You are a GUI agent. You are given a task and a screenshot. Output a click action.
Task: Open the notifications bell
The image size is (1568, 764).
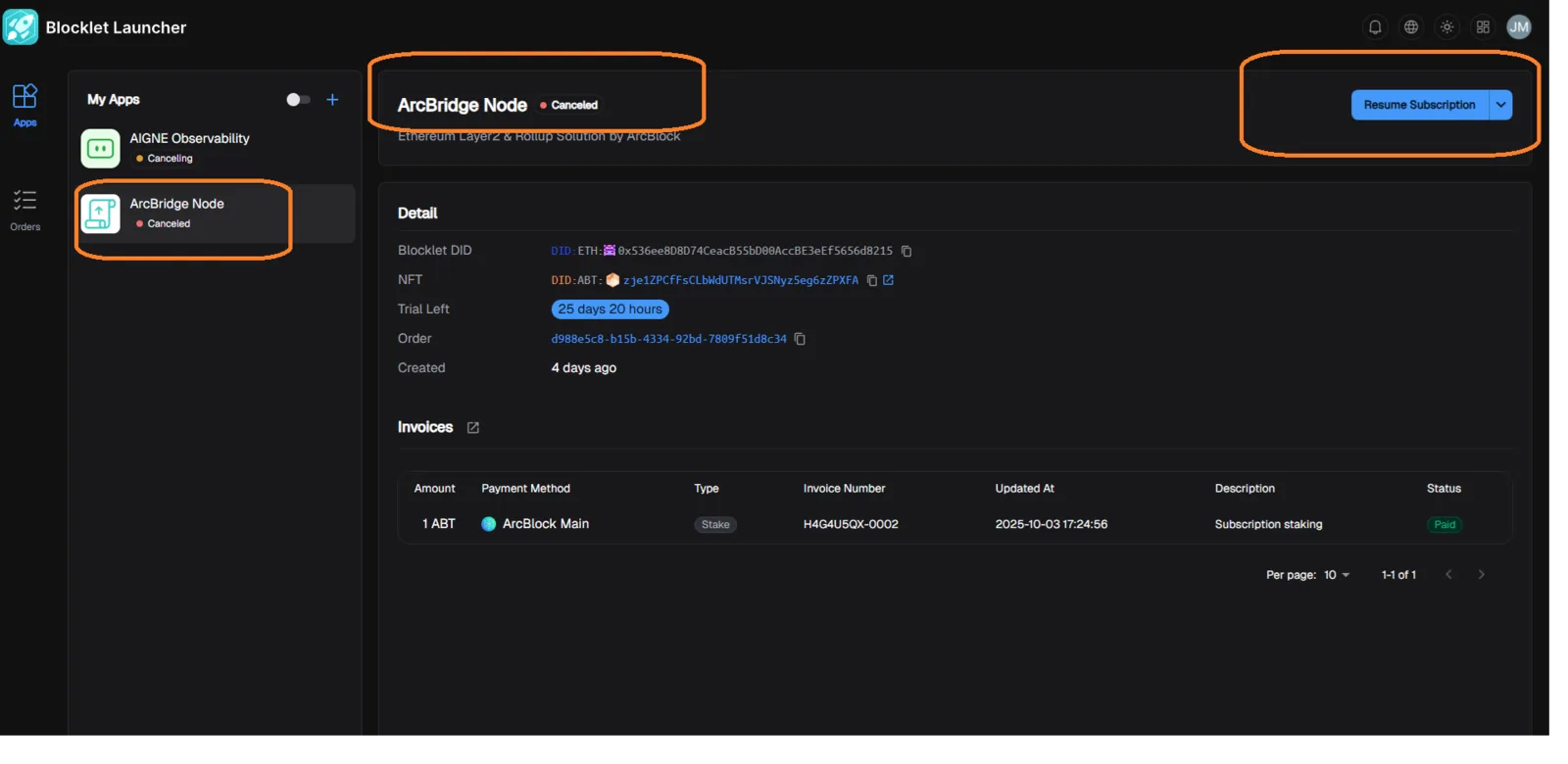(1375, 27)
